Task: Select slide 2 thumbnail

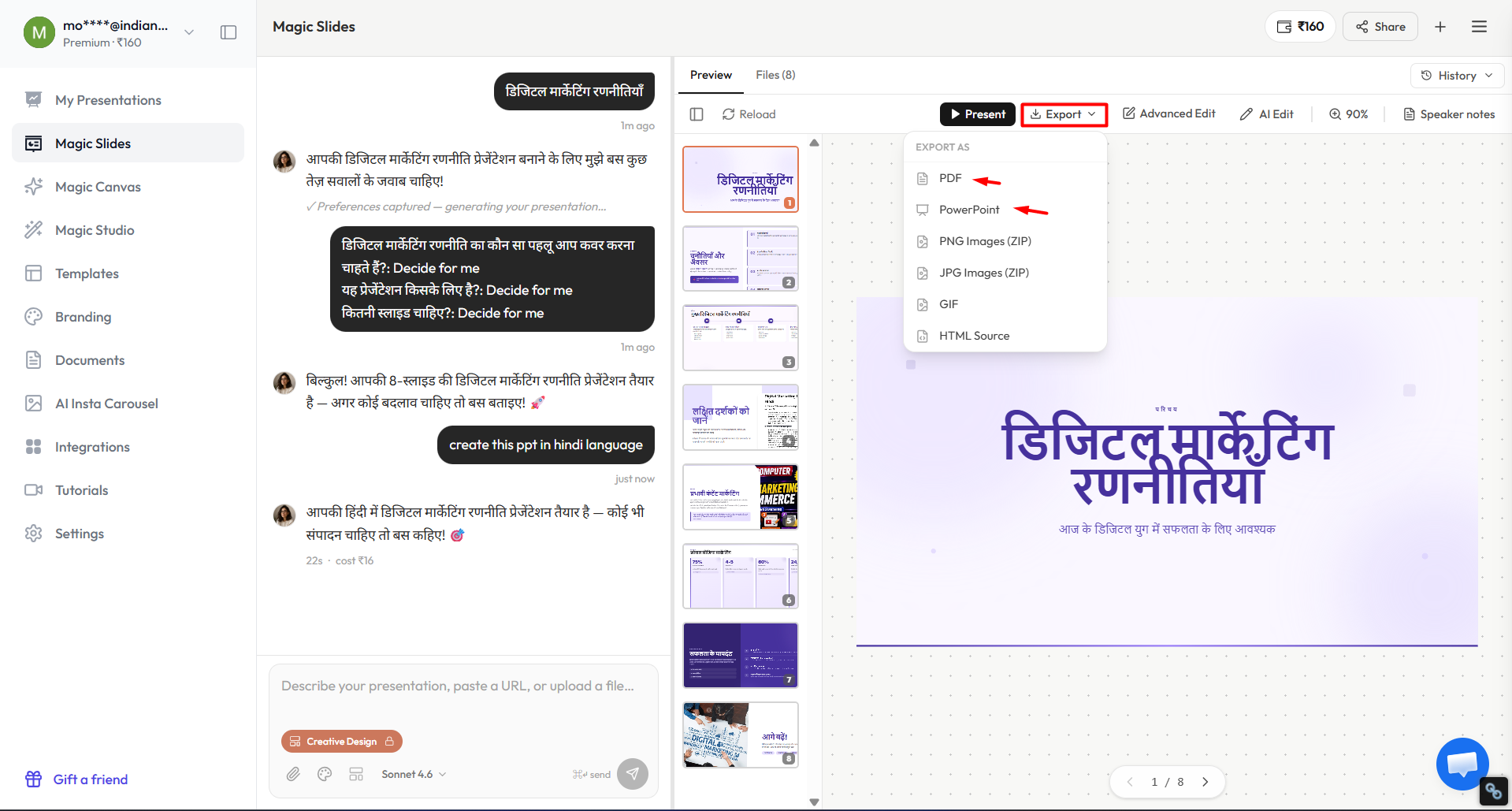Action: 741,259
